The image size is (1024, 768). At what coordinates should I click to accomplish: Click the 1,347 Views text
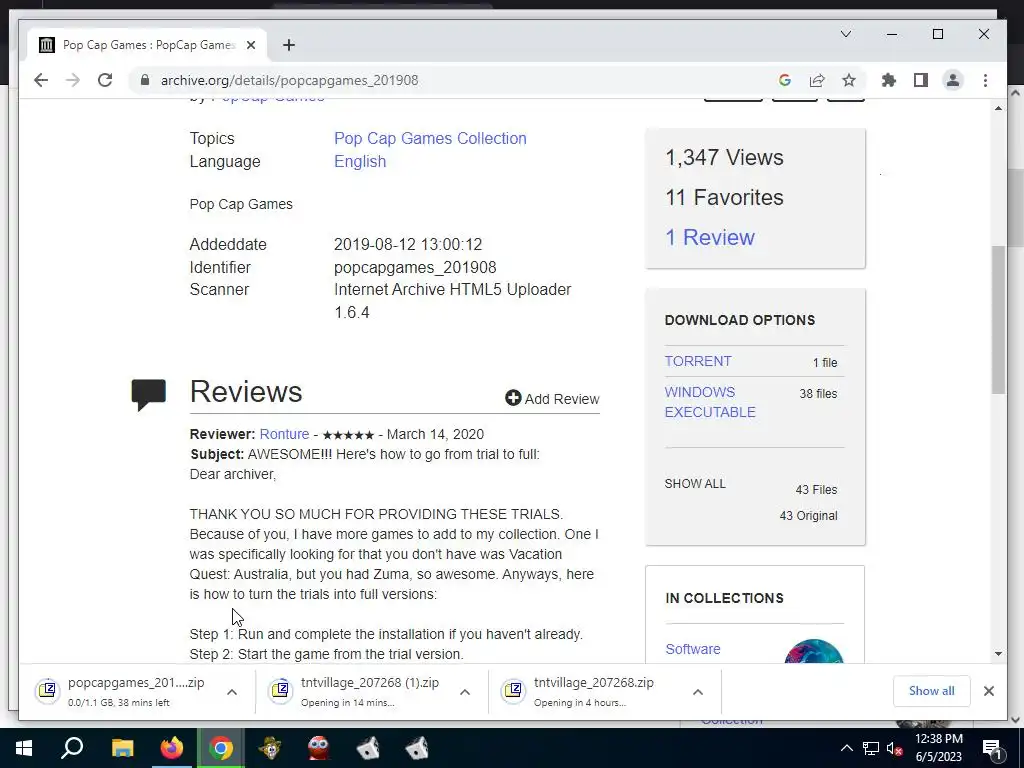point(724,157)
